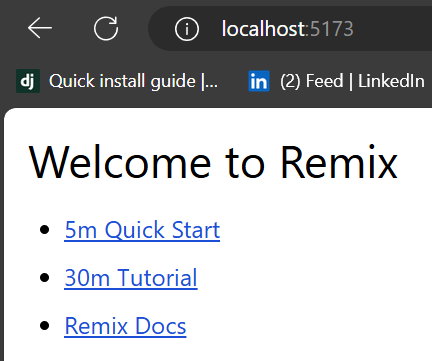Reload the page with the refresh icon

106,28
